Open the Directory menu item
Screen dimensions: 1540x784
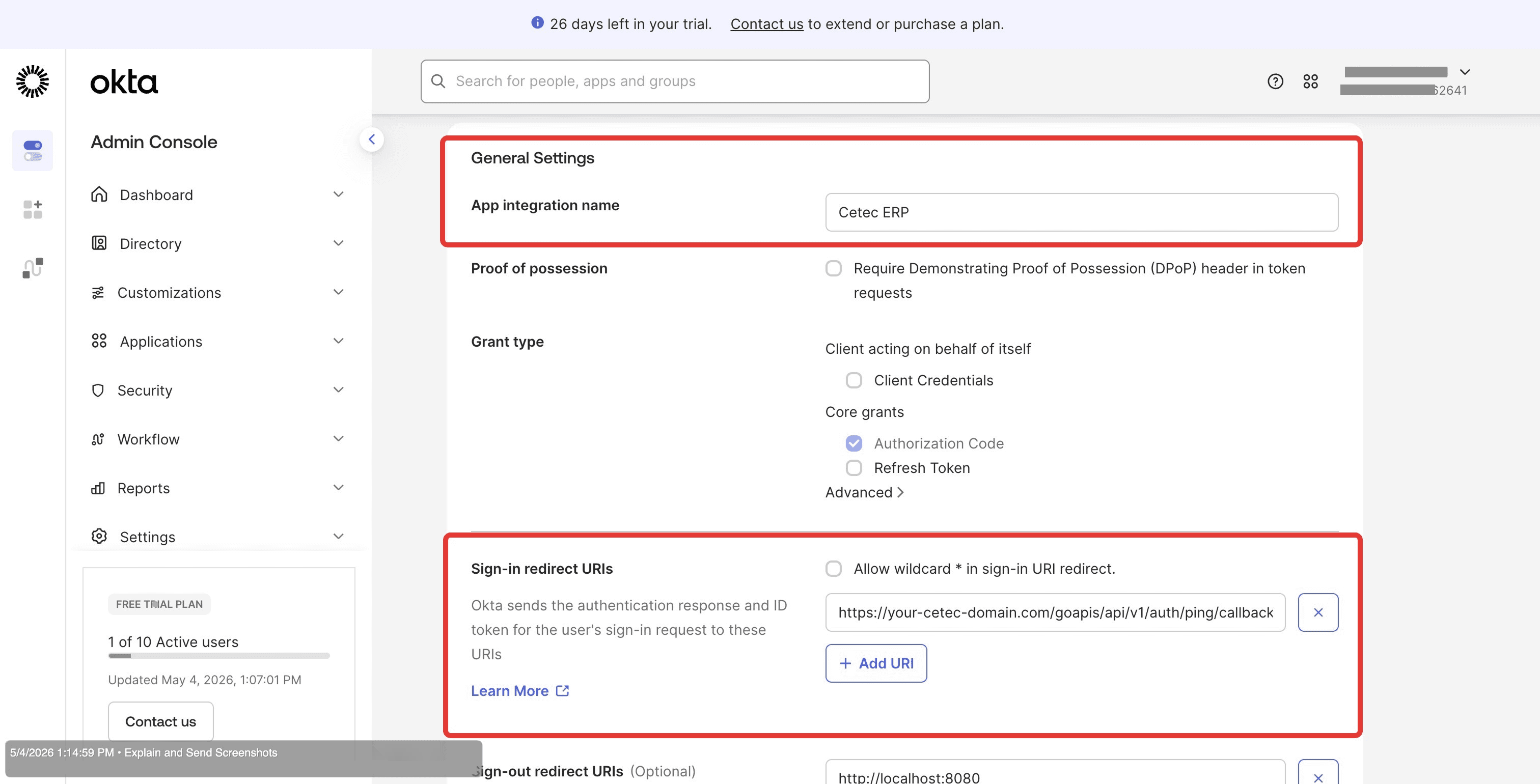pos(218,244)
